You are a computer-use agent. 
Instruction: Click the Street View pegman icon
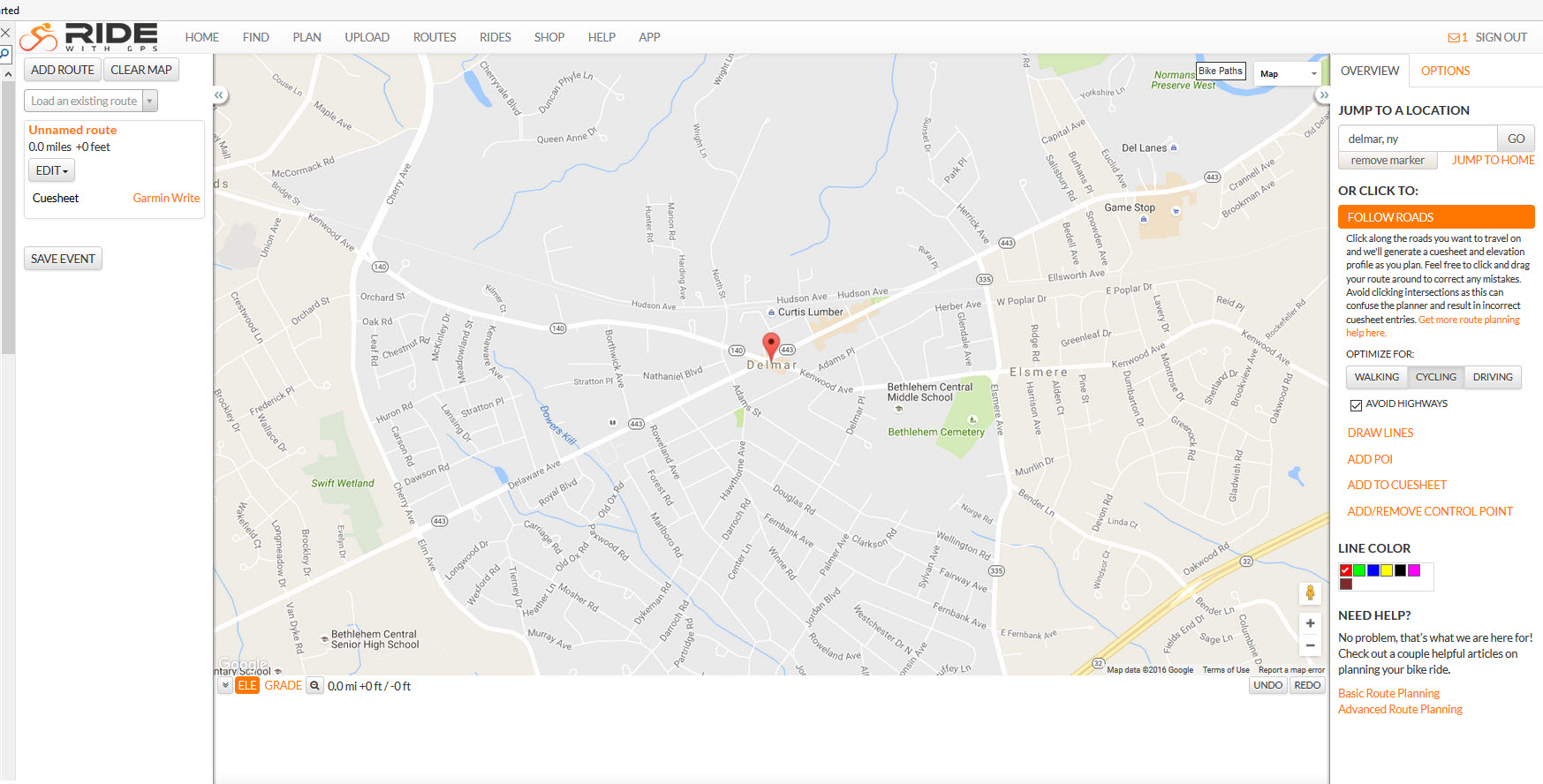(1310, 593)
